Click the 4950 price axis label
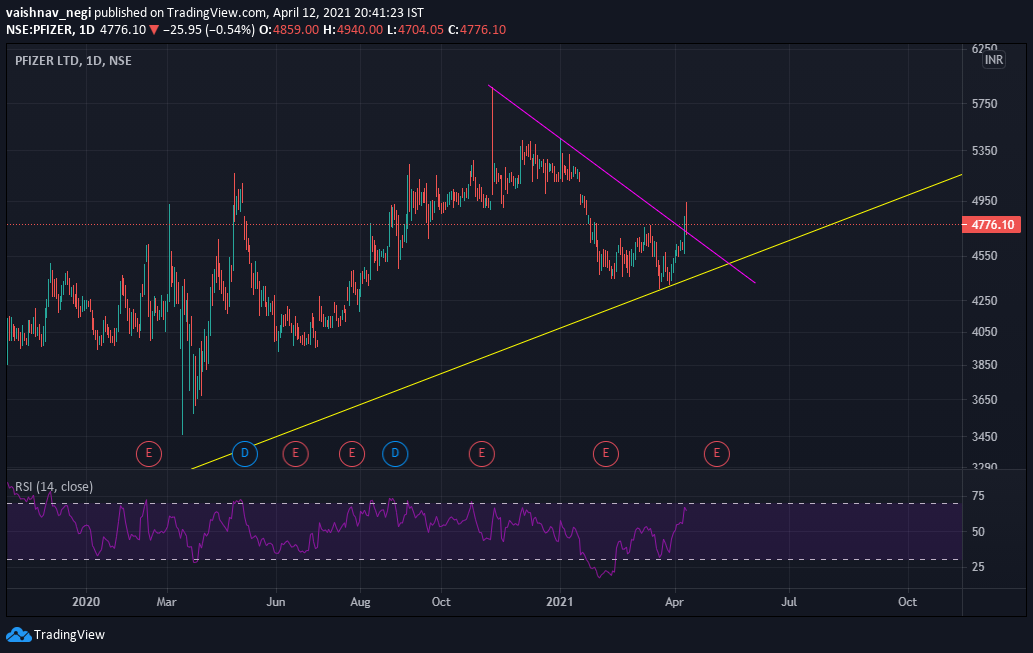 (984, 200)
